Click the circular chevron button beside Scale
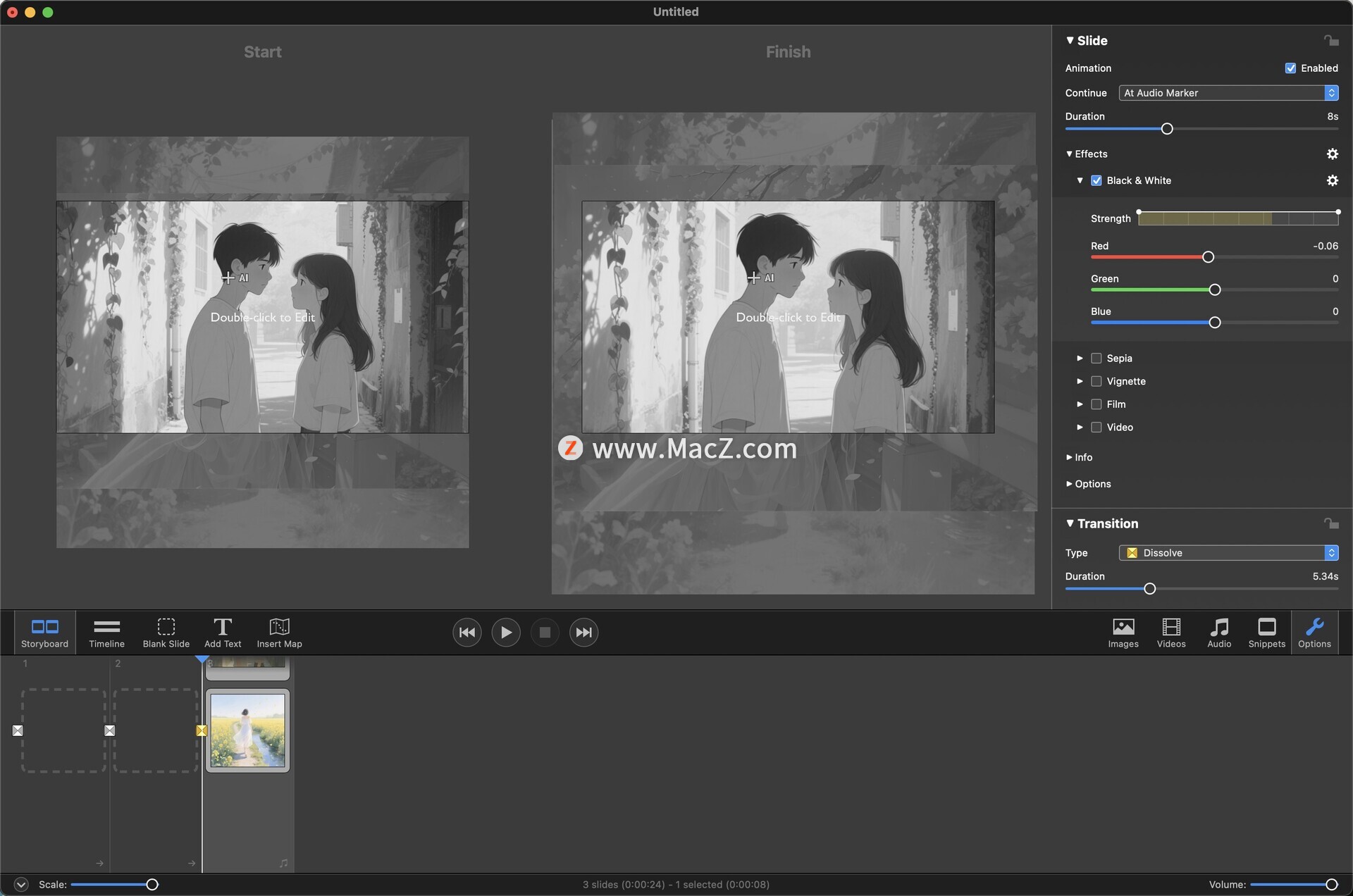1353x896 pixels. [21, 884]
